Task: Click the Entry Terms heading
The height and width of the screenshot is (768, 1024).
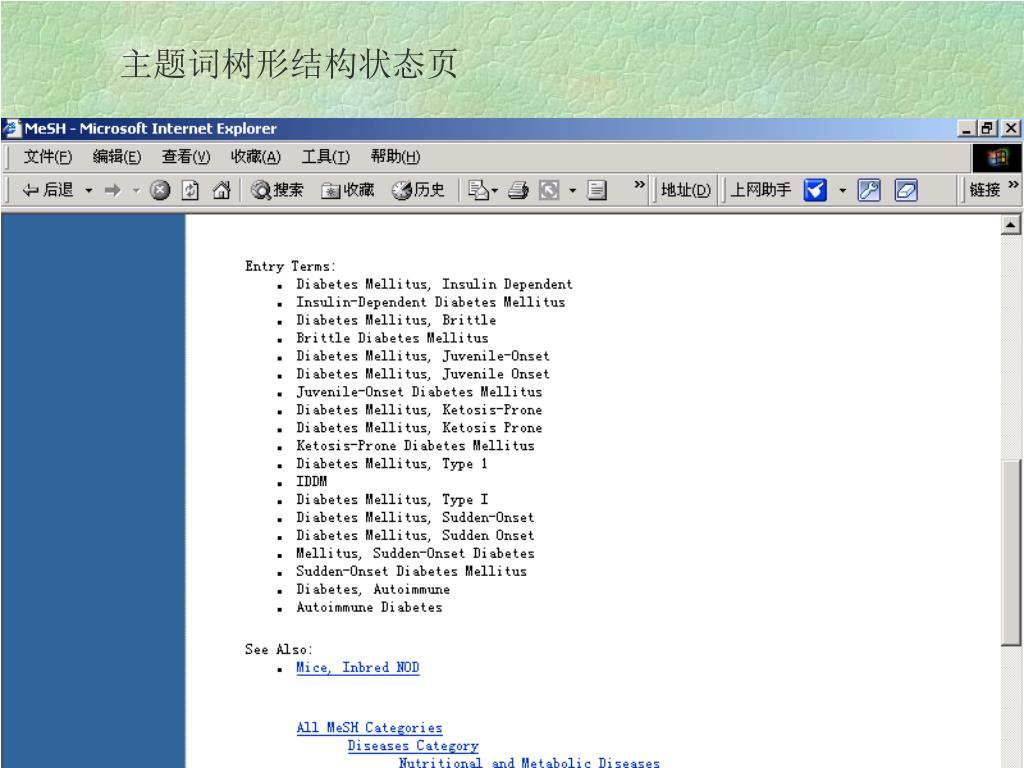Action: (290, 266)
